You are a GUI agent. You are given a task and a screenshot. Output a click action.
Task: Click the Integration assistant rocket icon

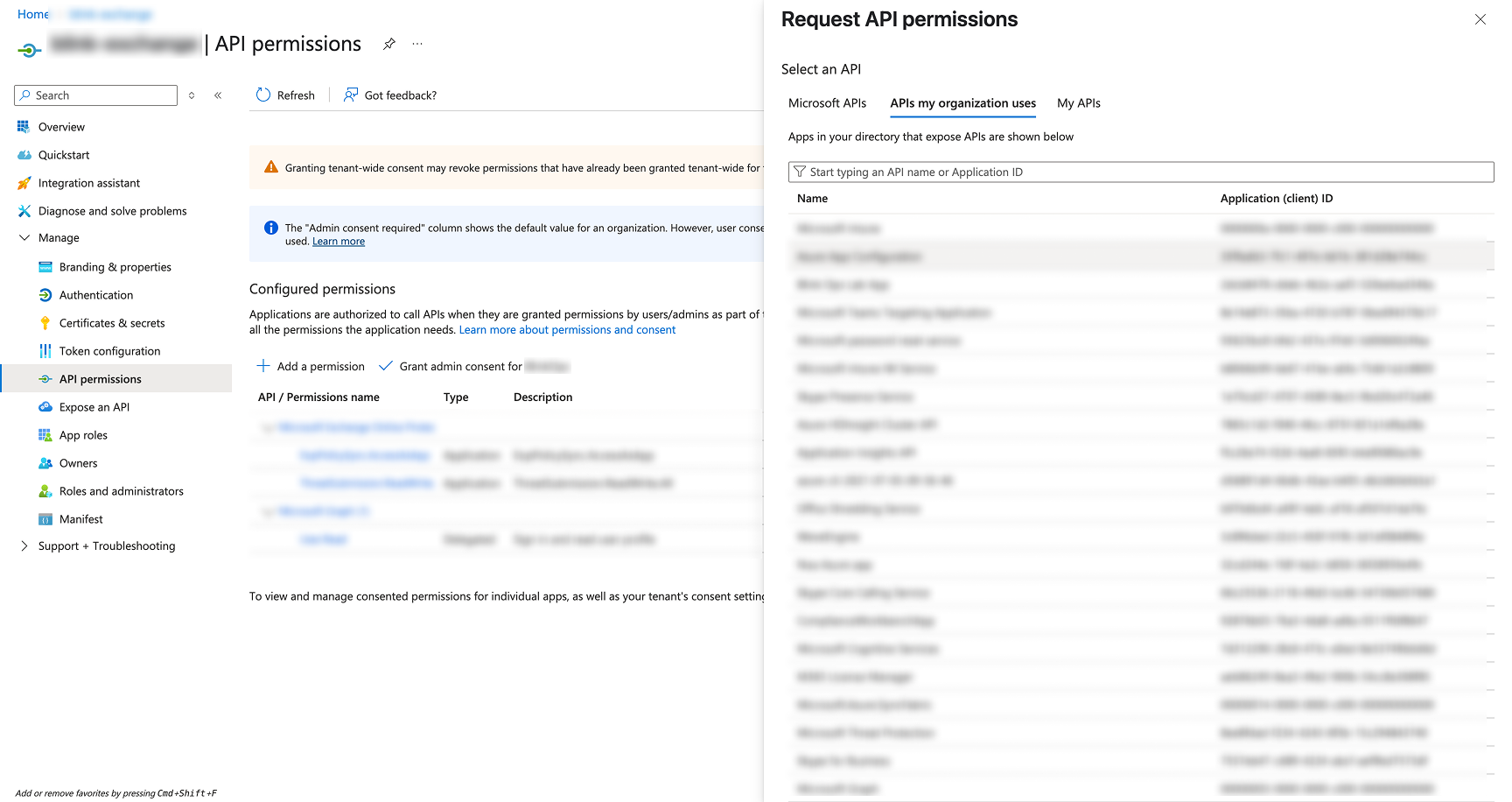click(x=24, y=183)
